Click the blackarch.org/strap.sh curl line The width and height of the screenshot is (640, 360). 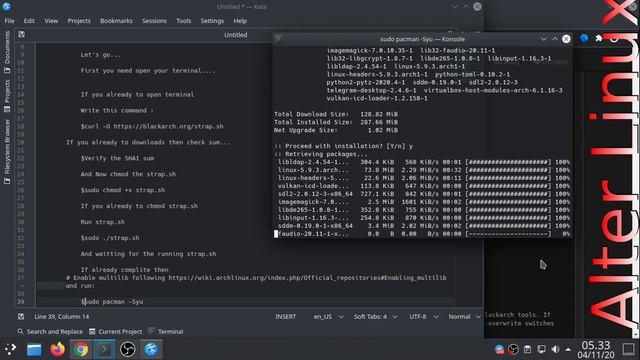point(152,127)
